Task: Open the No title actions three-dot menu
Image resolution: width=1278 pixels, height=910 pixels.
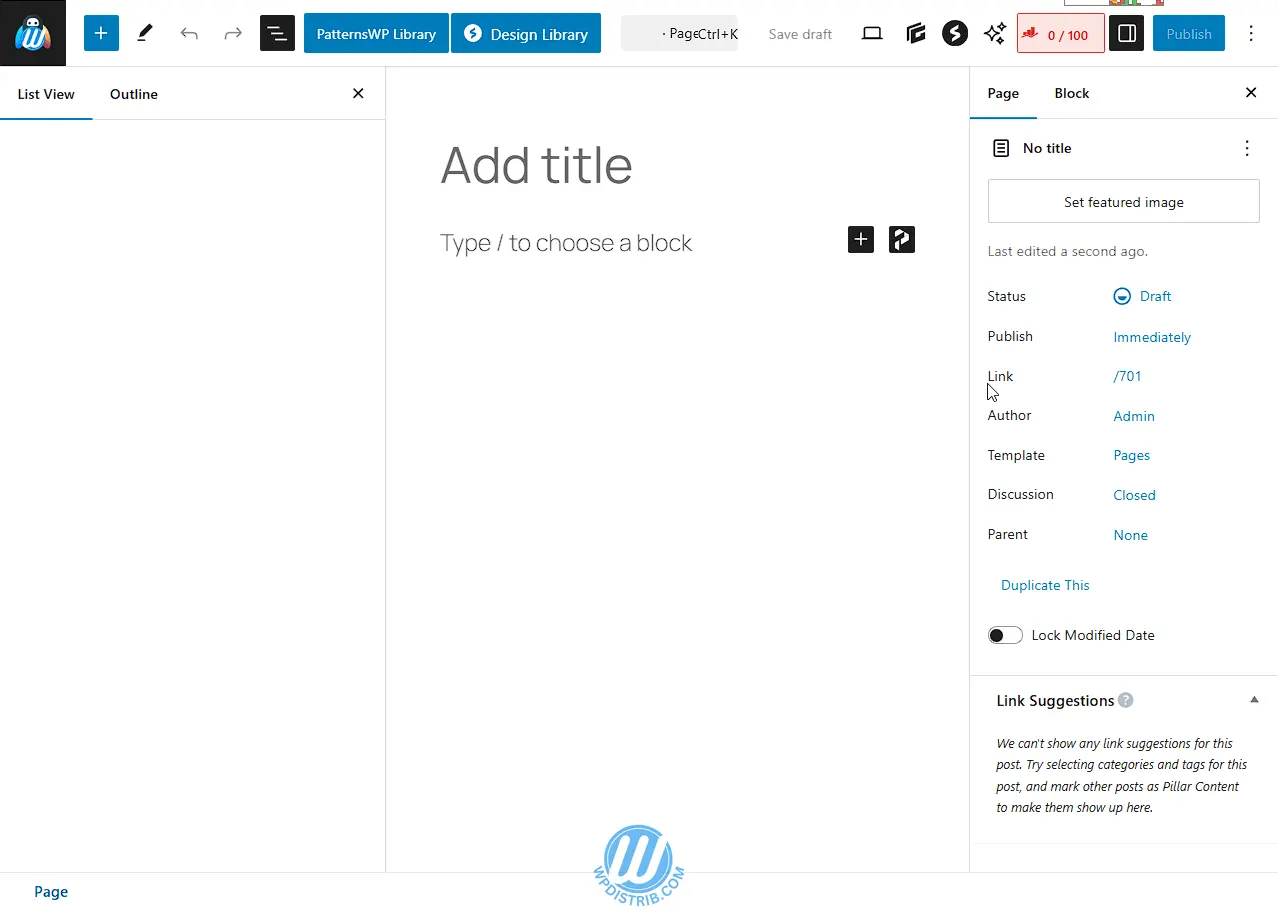Action: (x=1247, y=148)
